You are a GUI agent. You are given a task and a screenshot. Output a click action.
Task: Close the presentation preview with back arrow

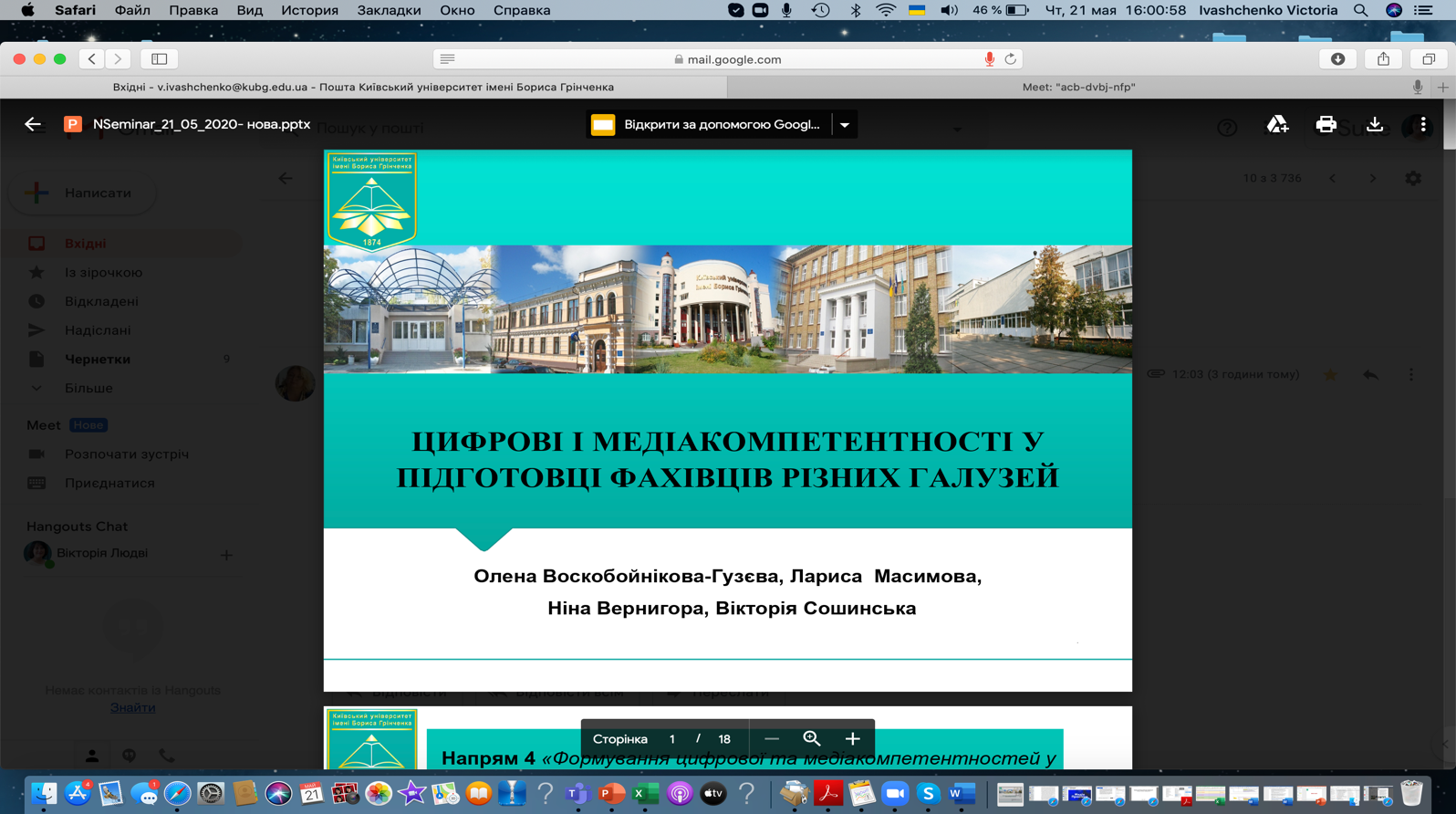[33, 124]
